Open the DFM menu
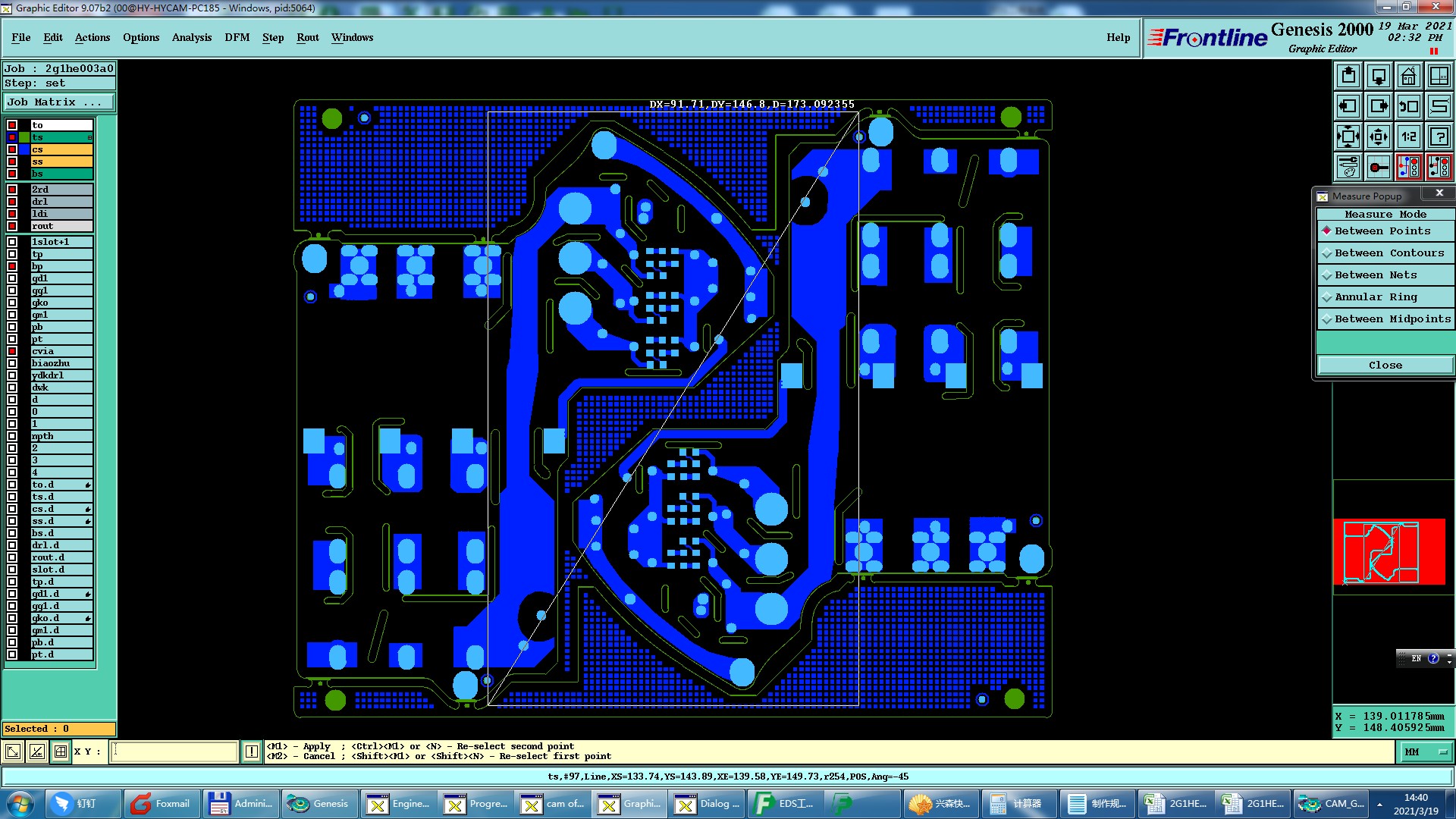This screenshot has width=1456, height=819. pyautogui.click(x=237, y=37)
